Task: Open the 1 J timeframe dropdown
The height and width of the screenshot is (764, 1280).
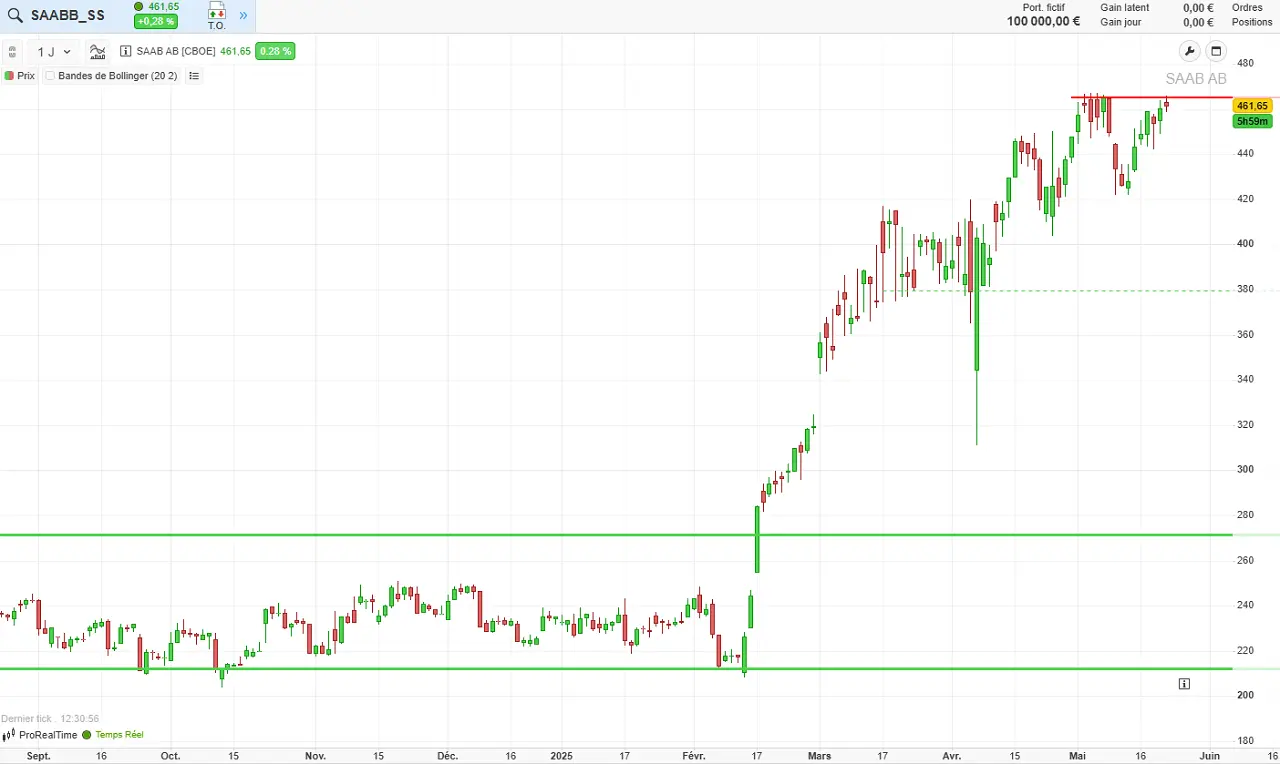Action: coord(54,51)
